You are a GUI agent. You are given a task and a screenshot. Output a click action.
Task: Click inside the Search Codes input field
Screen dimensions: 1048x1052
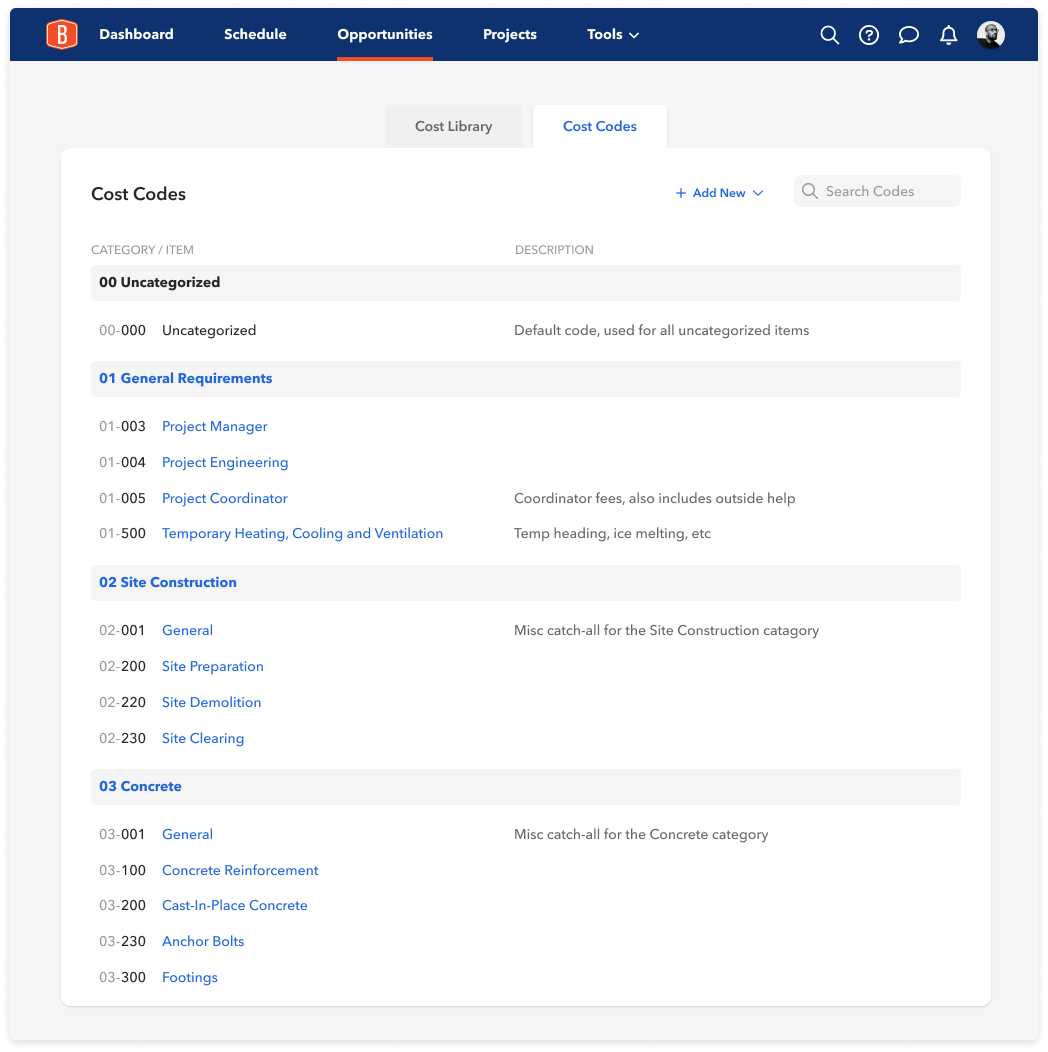tap(880, 190)
